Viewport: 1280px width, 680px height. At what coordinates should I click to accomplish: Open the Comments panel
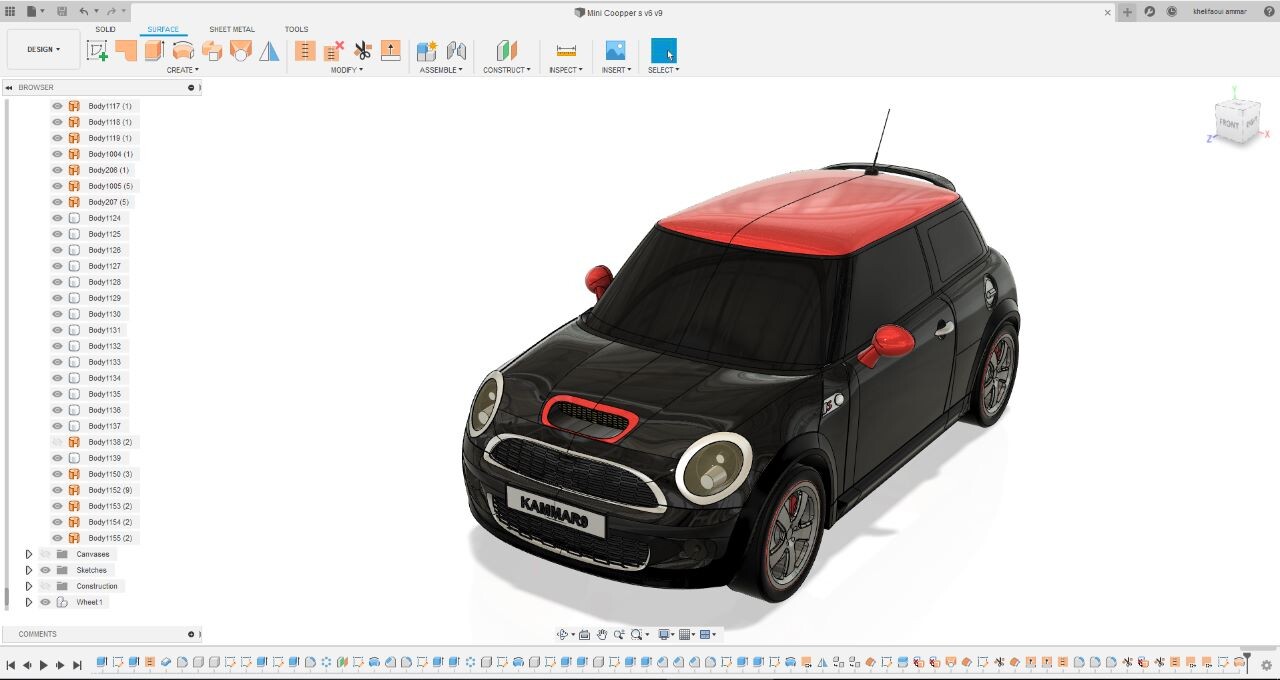(x=37, y=633)
